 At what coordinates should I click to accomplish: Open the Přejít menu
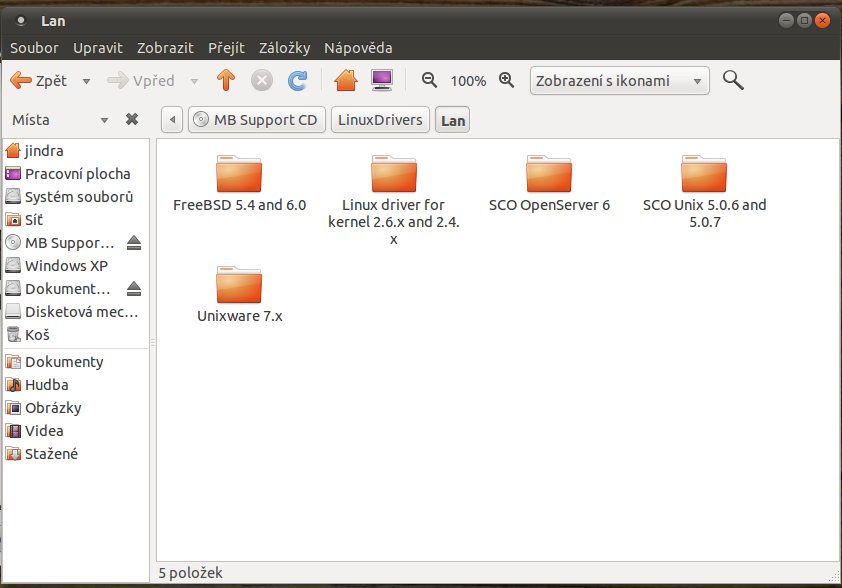tap(226, 48)
